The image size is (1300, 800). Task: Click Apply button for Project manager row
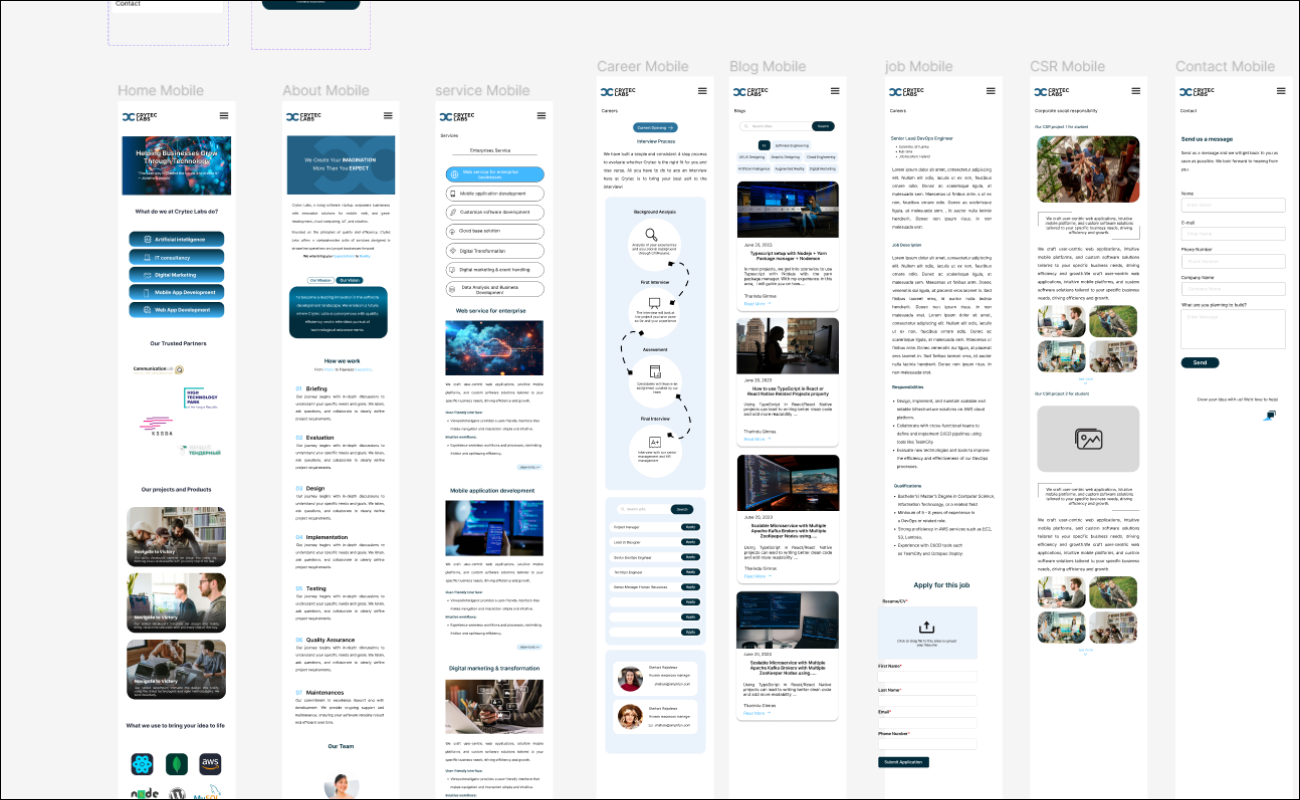[689, 527]
